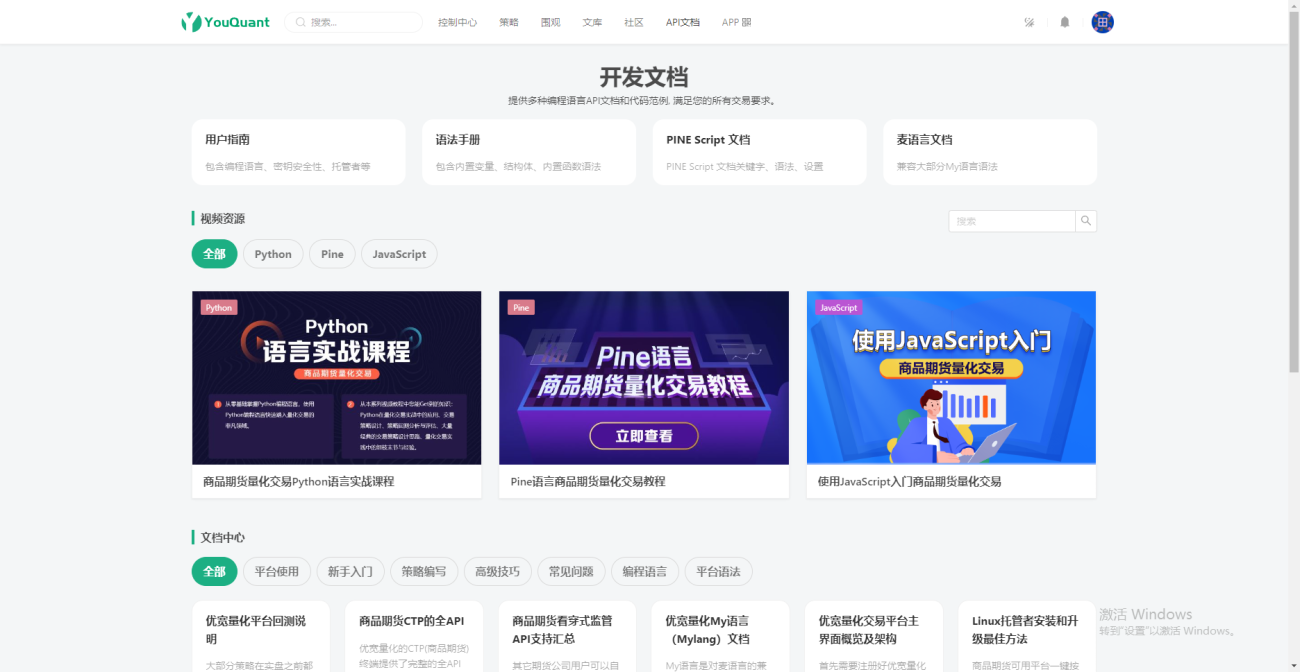
Task: Filter documents by 高级技巧
Action: pyautogui.click(x=498, y=572)
